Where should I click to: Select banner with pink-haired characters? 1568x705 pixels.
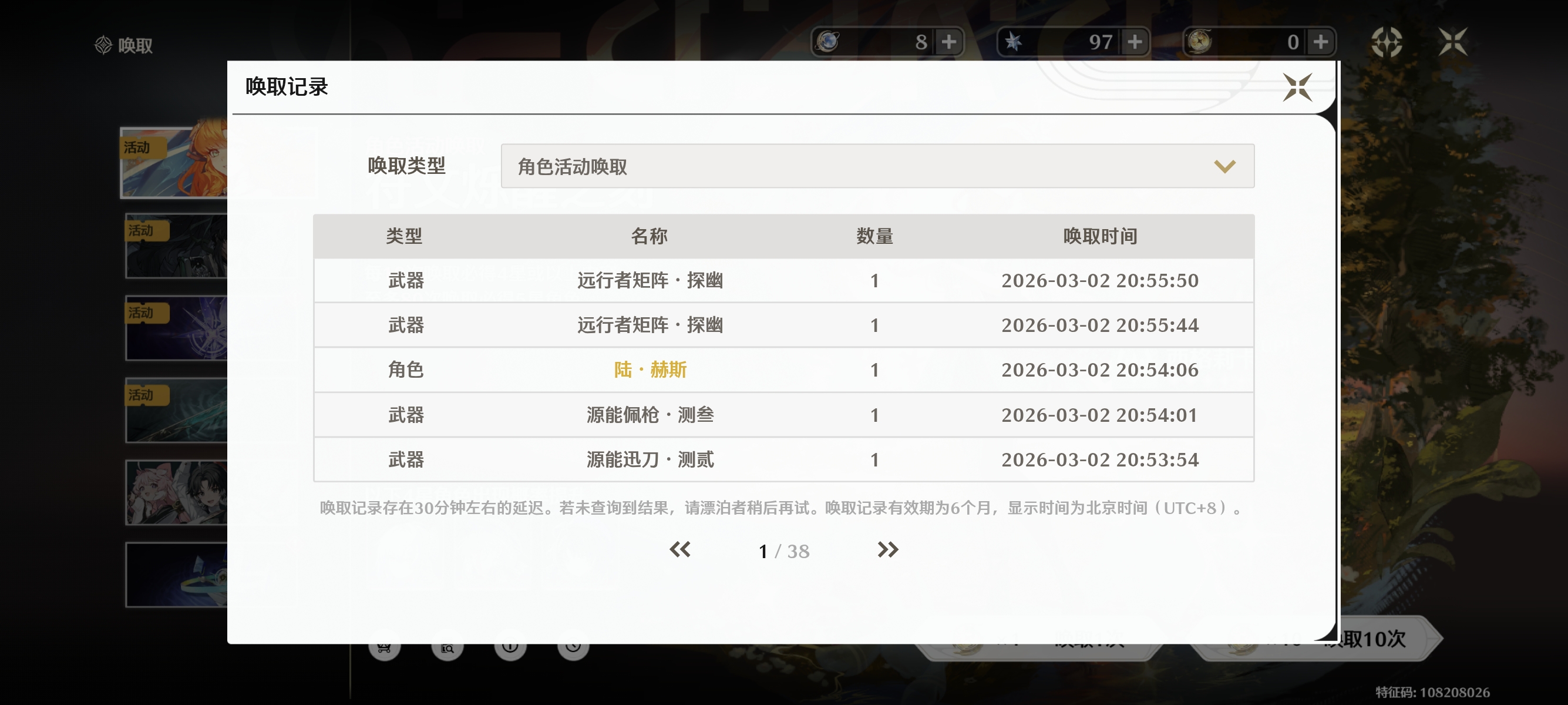point(177,492)
